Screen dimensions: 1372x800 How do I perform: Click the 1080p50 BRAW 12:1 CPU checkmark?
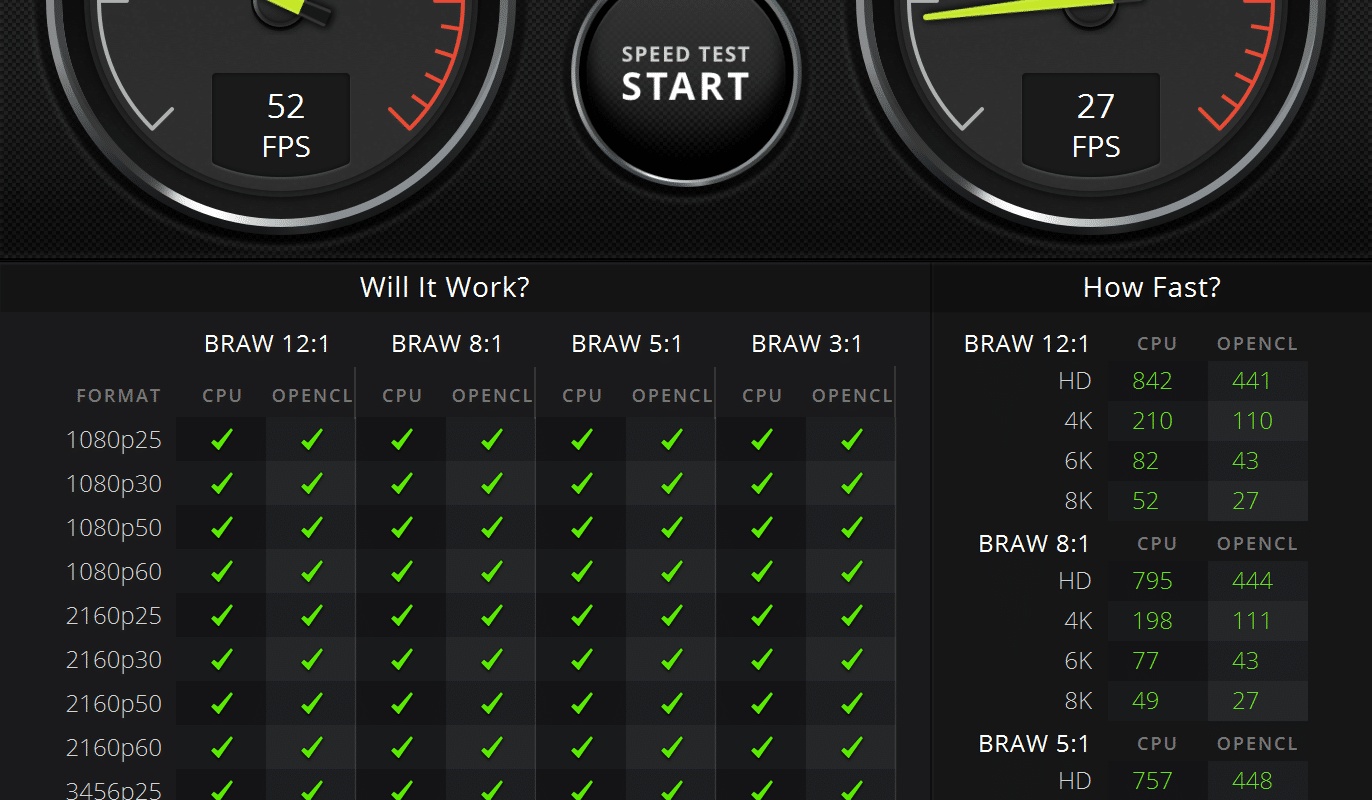222,527
